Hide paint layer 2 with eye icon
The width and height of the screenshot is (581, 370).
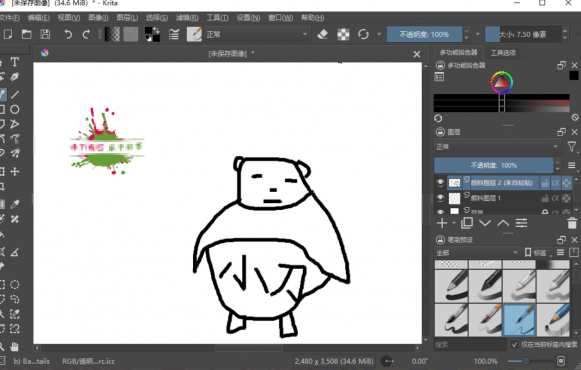(x=440, y=183)
